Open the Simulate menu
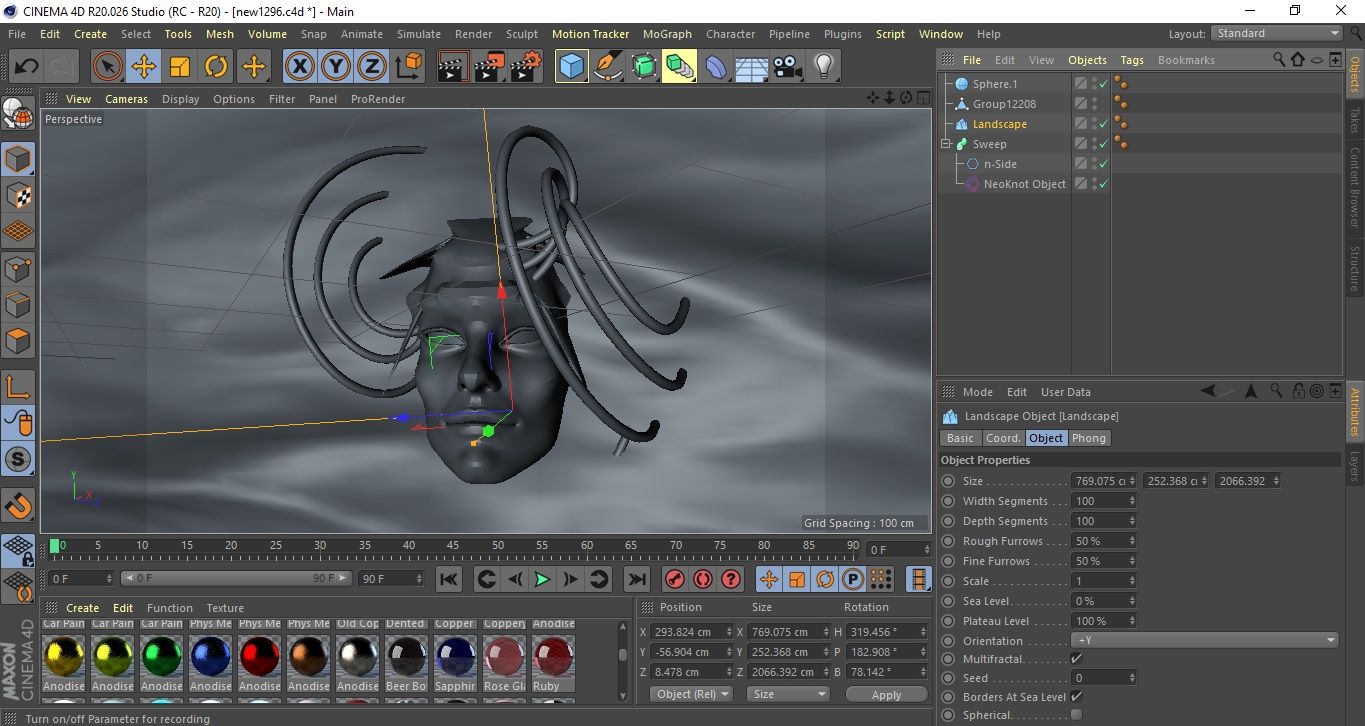The height and width of the screenshot is (726, 1365). (419, 34)
